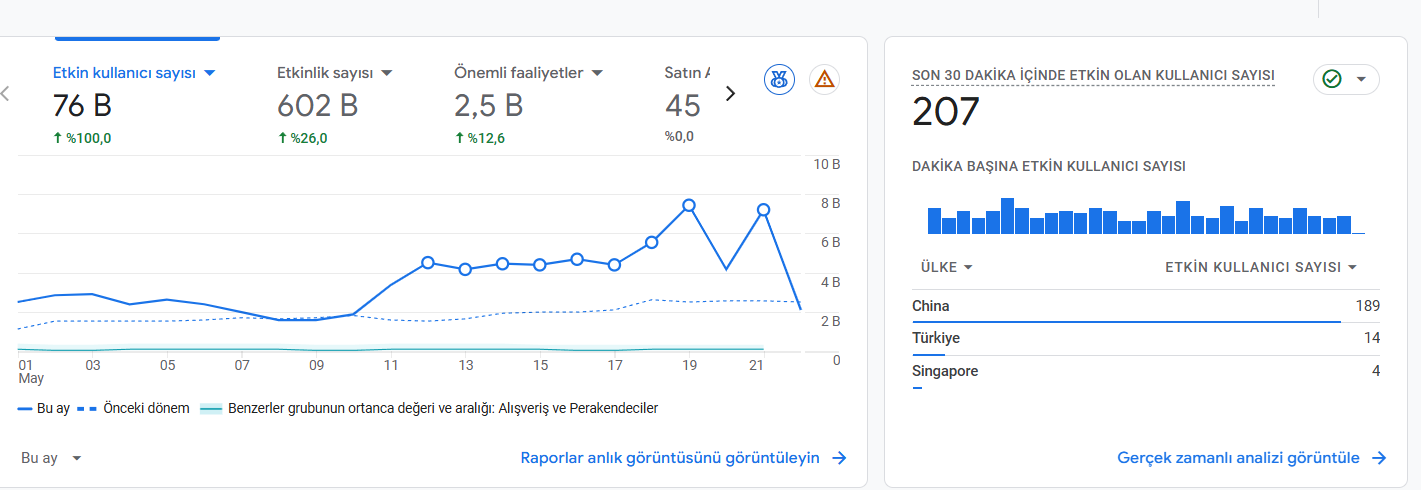Click the %100,0 increase indicator
Screen dimensions: 1421x490
(82, 138)
